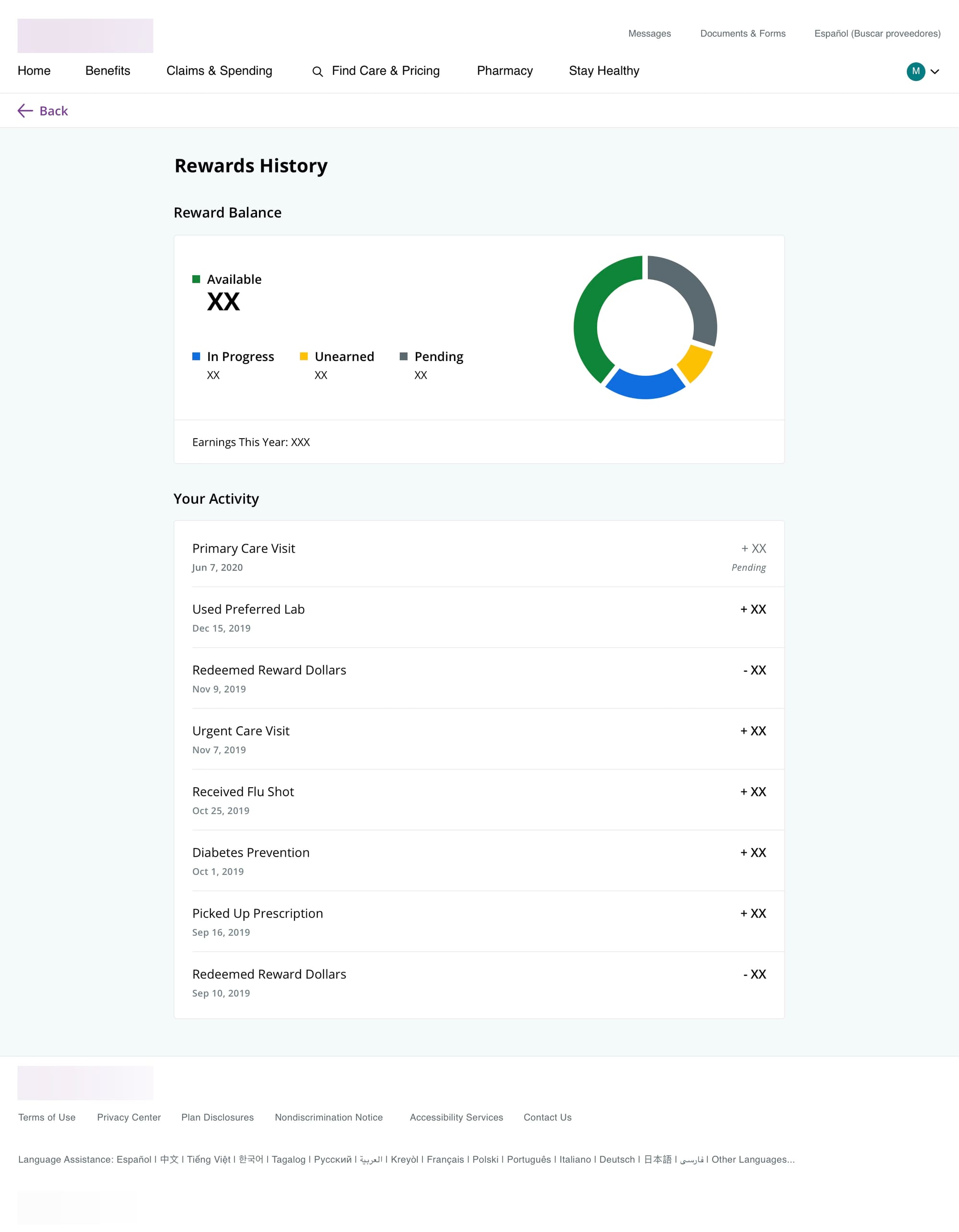Open the Benefits menu
The image size is (959, 1232).
(108, 71)
